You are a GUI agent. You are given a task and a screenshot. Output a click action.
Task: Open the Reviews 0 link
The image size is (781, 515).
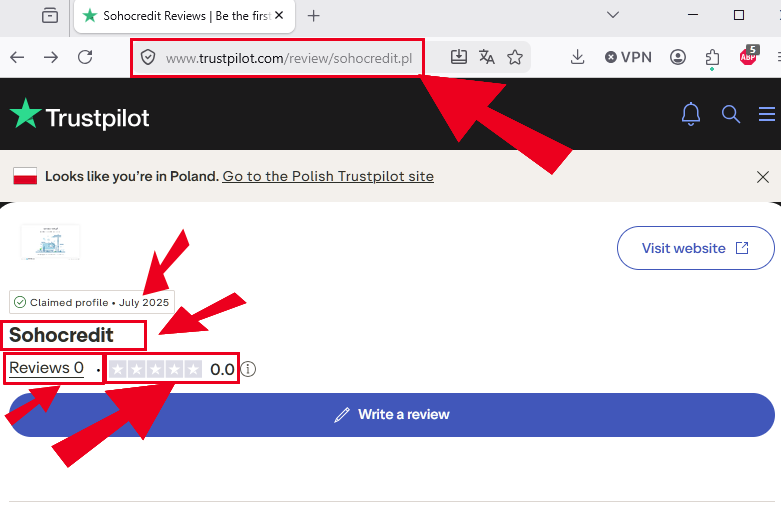click(x=46, y=368)
